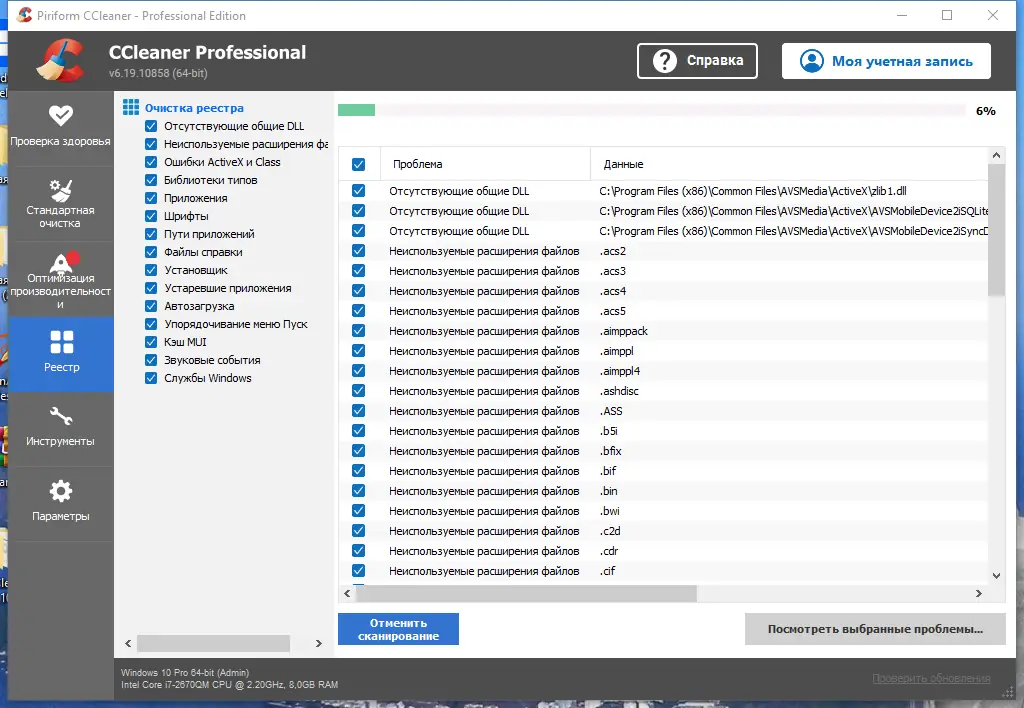Open Standard Cleaning broom icon
1024x708 pixels.
[61, 190]
